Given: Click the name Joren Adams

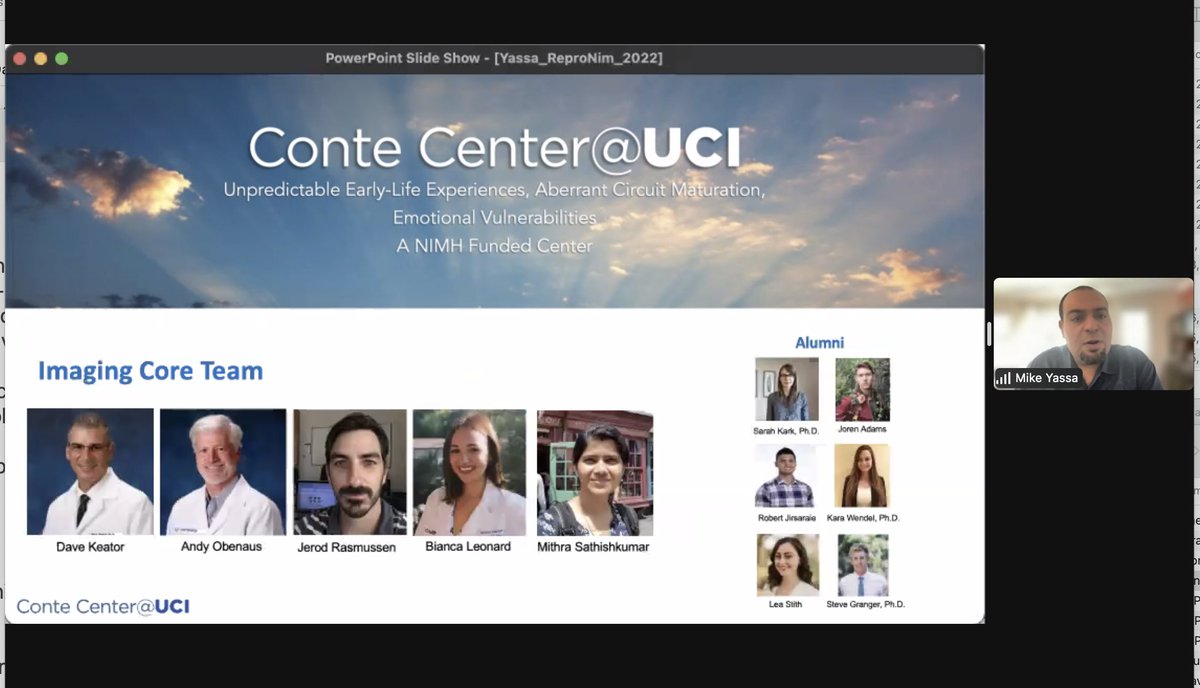Looking at the screenshot, I should coord(862,429).
